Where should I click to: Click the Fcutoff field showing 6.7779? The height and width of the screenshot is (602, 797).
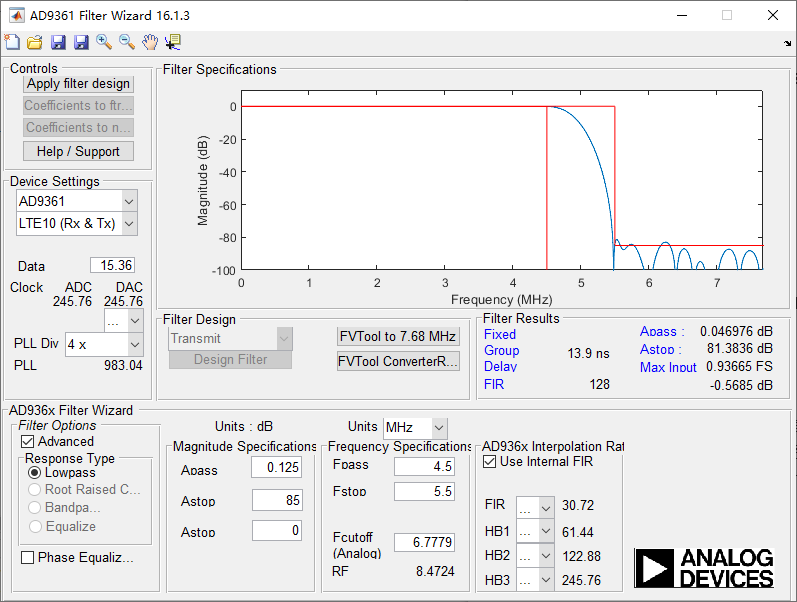[x=424, y=542]
